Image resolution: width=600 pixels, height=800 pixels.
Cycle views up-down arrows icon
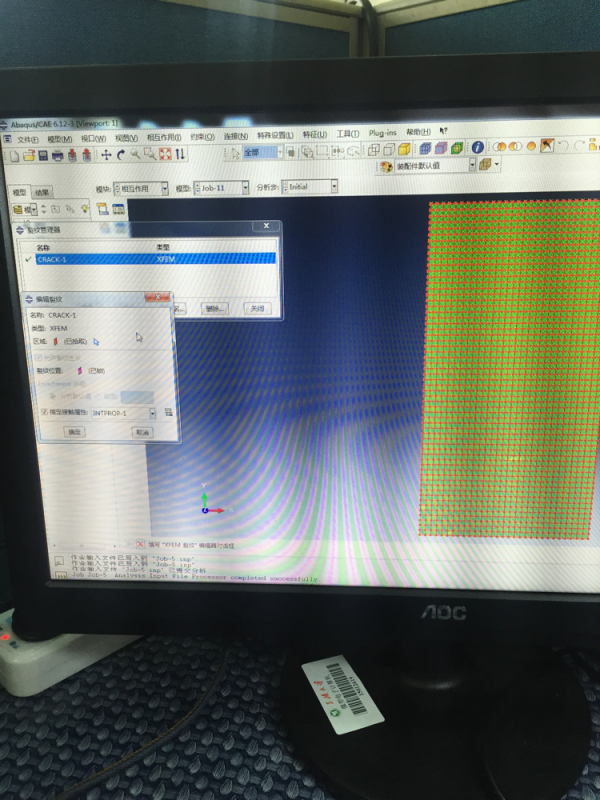point(180,154)
